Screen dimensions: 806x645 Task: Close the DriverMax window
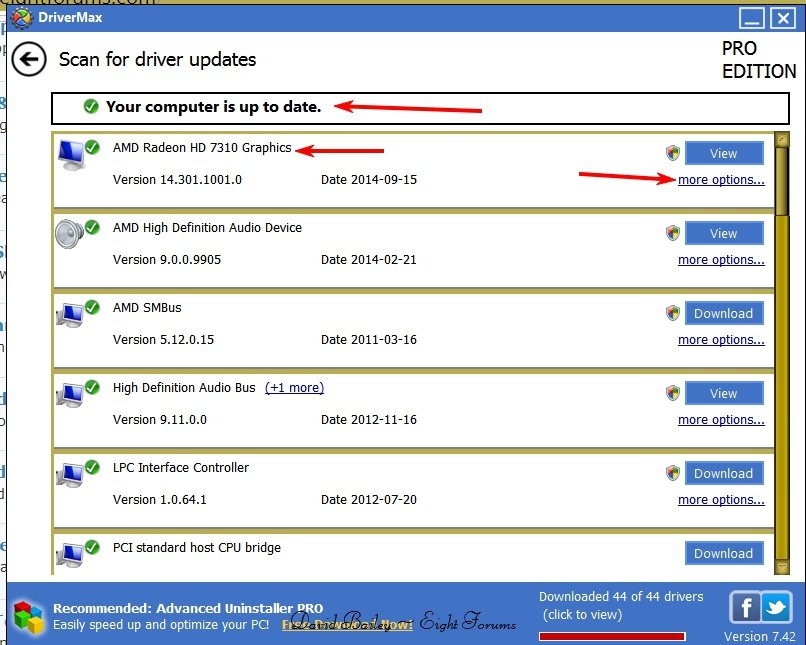[x=783, y=19]
